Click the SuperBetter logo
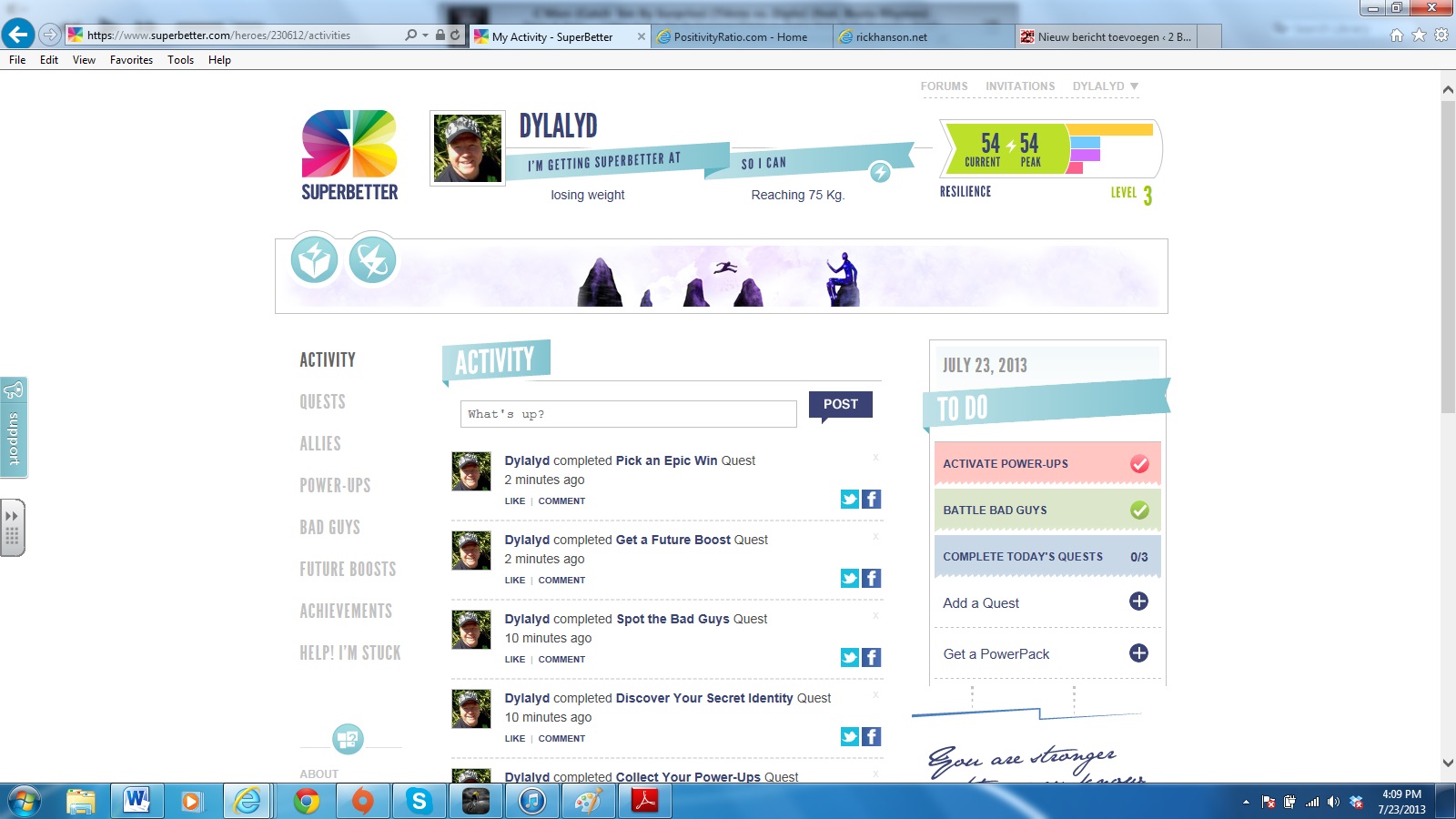 [x=349, y=156]
